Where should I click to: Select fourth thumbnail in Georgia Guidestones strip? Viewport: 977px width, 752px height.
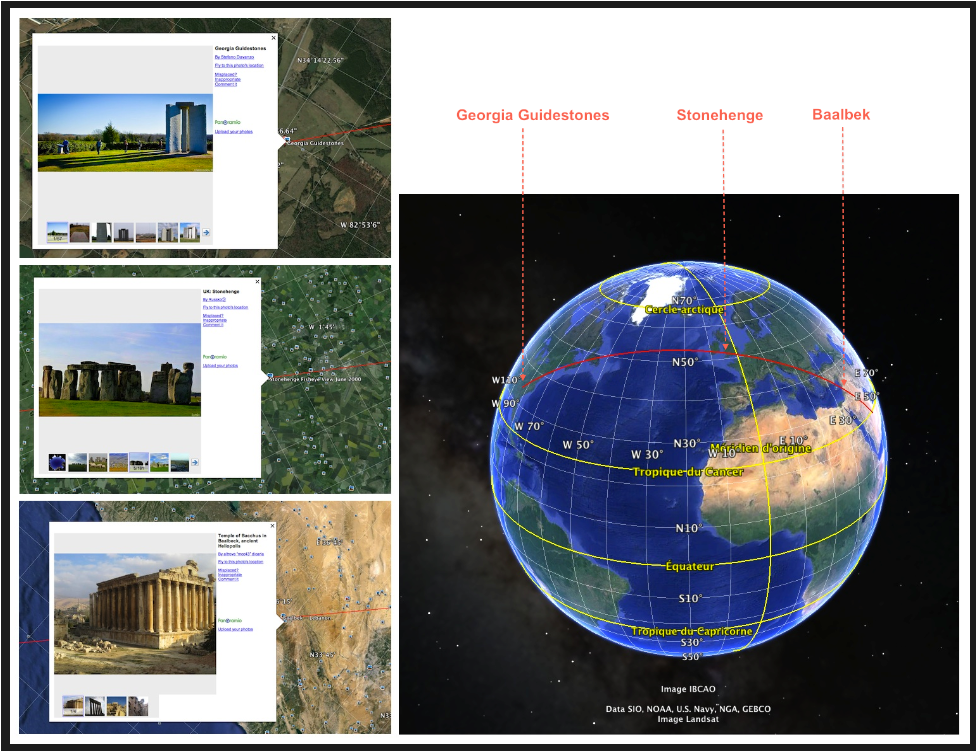coord(124,232)
